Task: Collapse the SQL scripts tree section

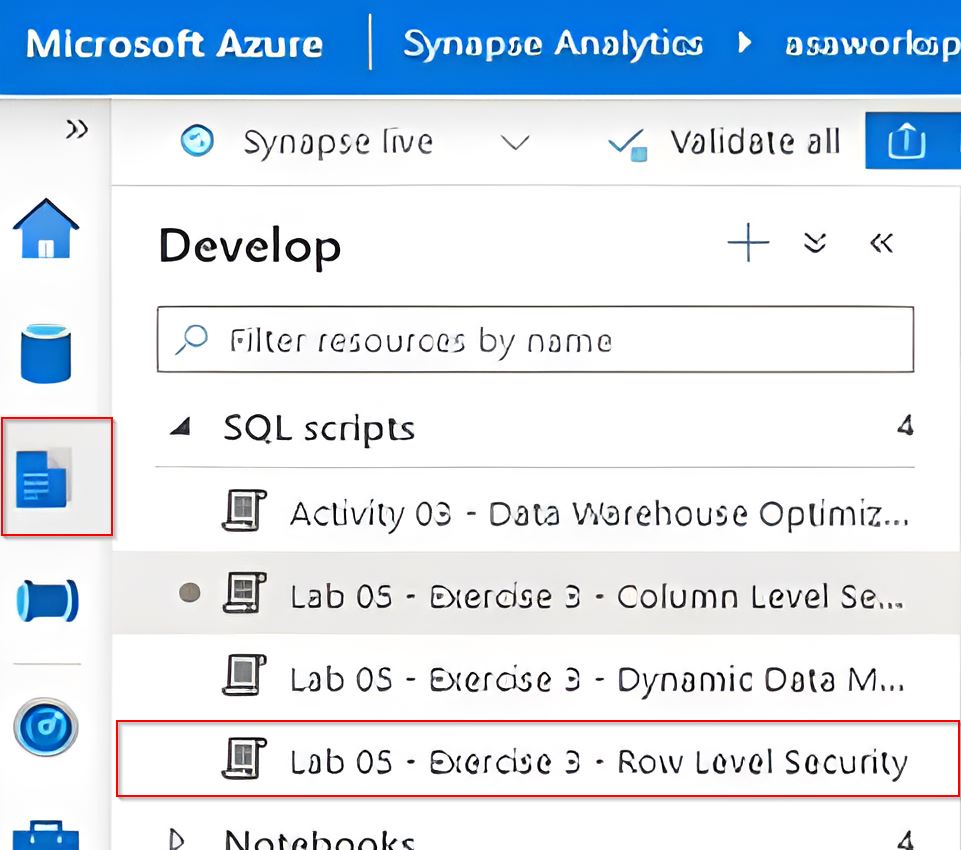Action: [180, 428]
